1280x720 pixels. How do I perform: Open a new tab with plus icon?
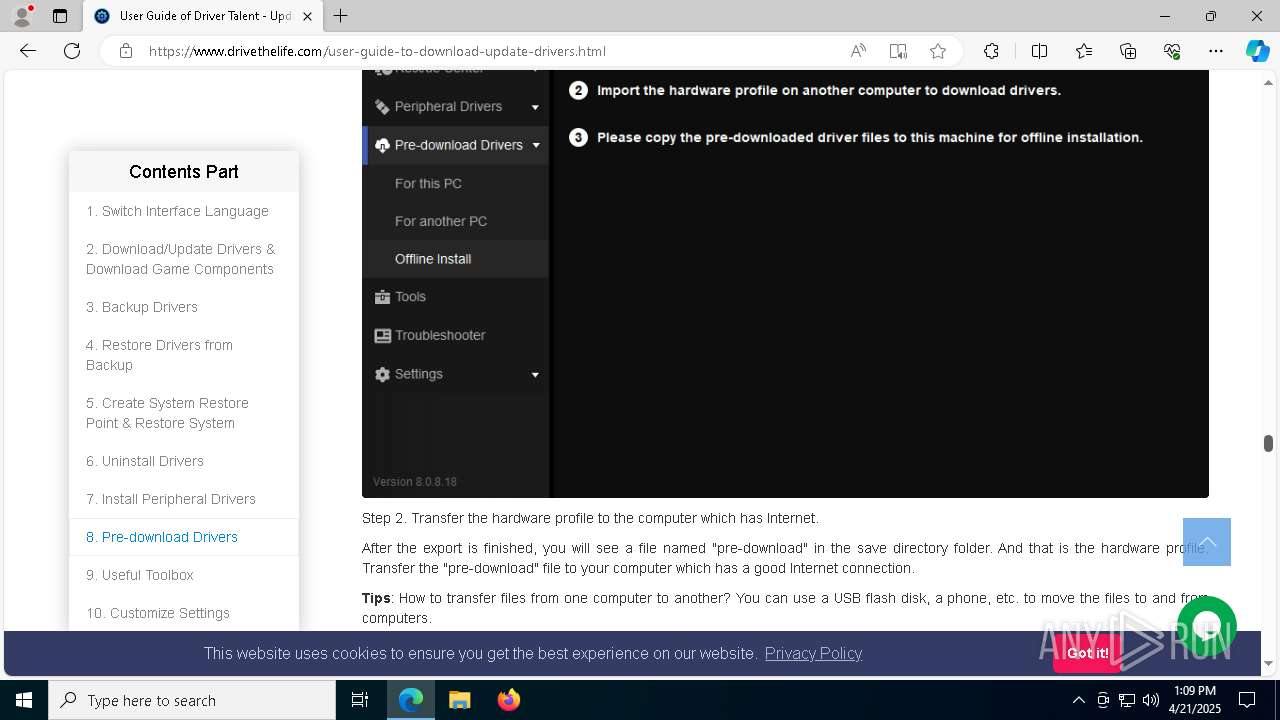point(341,16)
